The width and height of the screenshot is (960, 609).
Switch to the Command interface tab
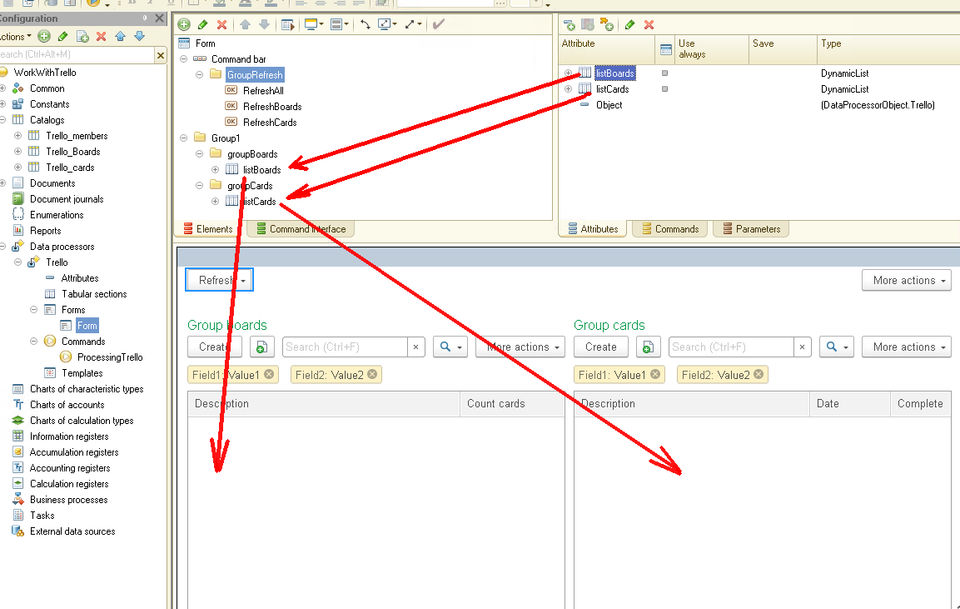coord(301,229)
